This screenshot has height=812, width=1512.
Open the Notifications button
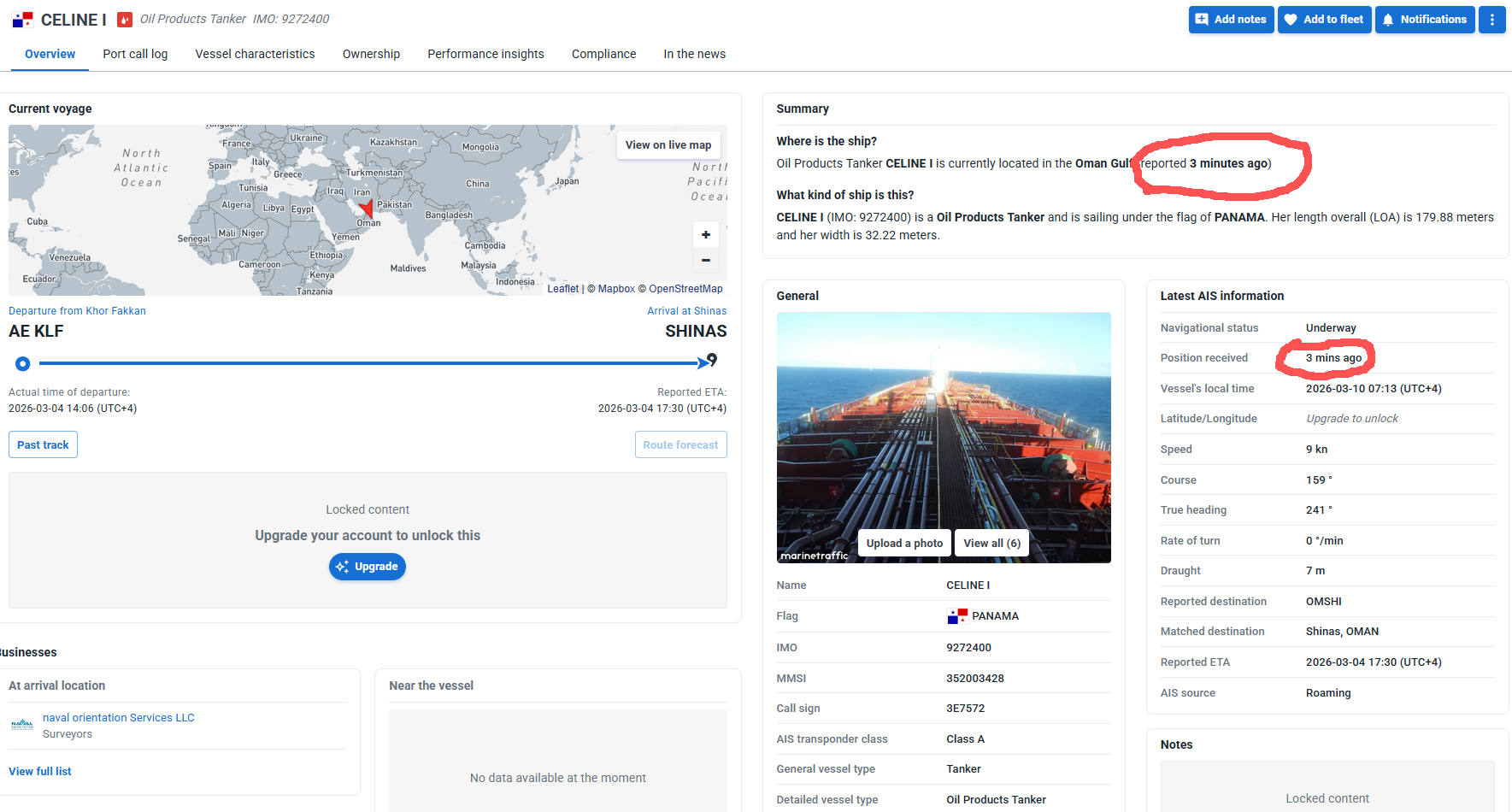click(x=1425, y=20)
